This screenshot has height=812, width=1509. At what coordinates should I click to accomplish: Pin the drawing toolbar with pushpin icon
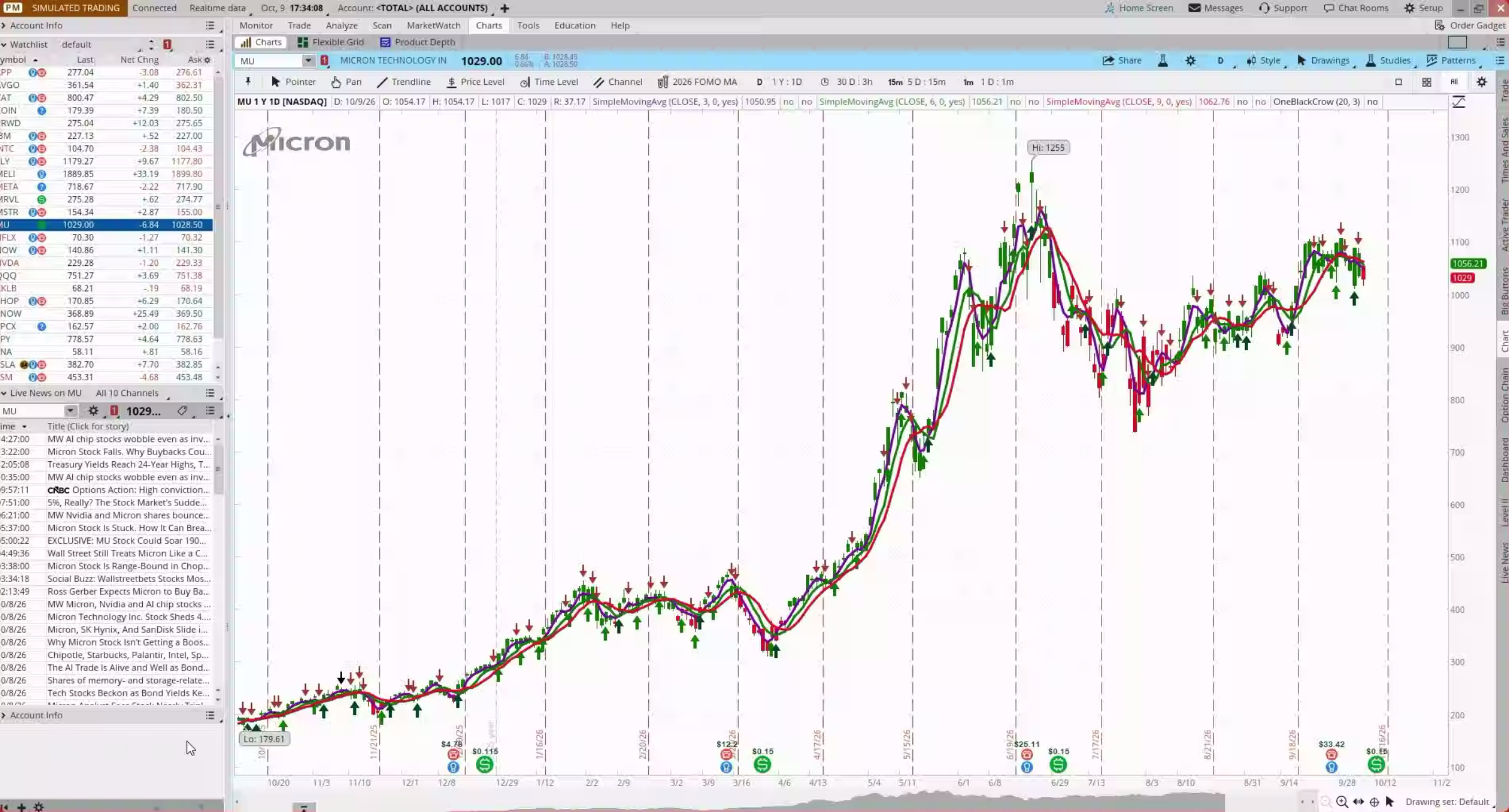[x=248, y=82]
